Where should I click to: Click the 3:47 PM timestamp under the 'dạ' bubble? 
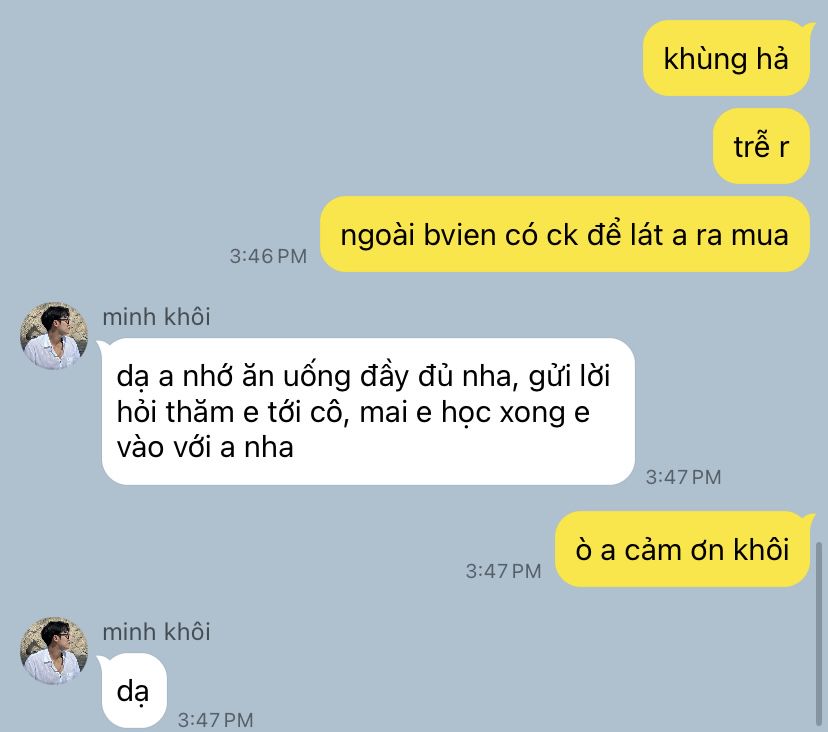[x=215, y=720]
